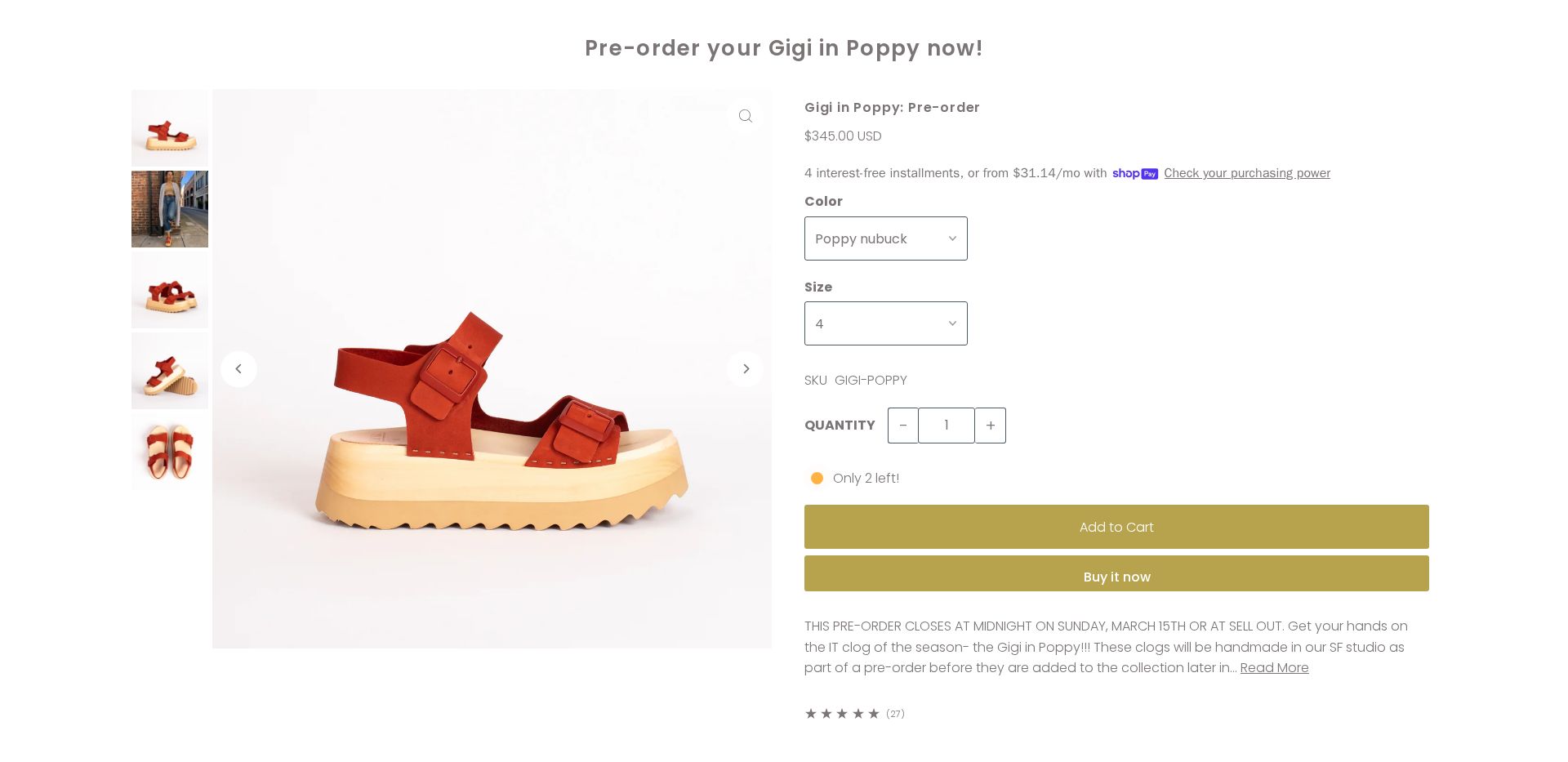Click the image zoom magnifier icon
Viewport: 1568px width, 762px height.
pos(745,115)
